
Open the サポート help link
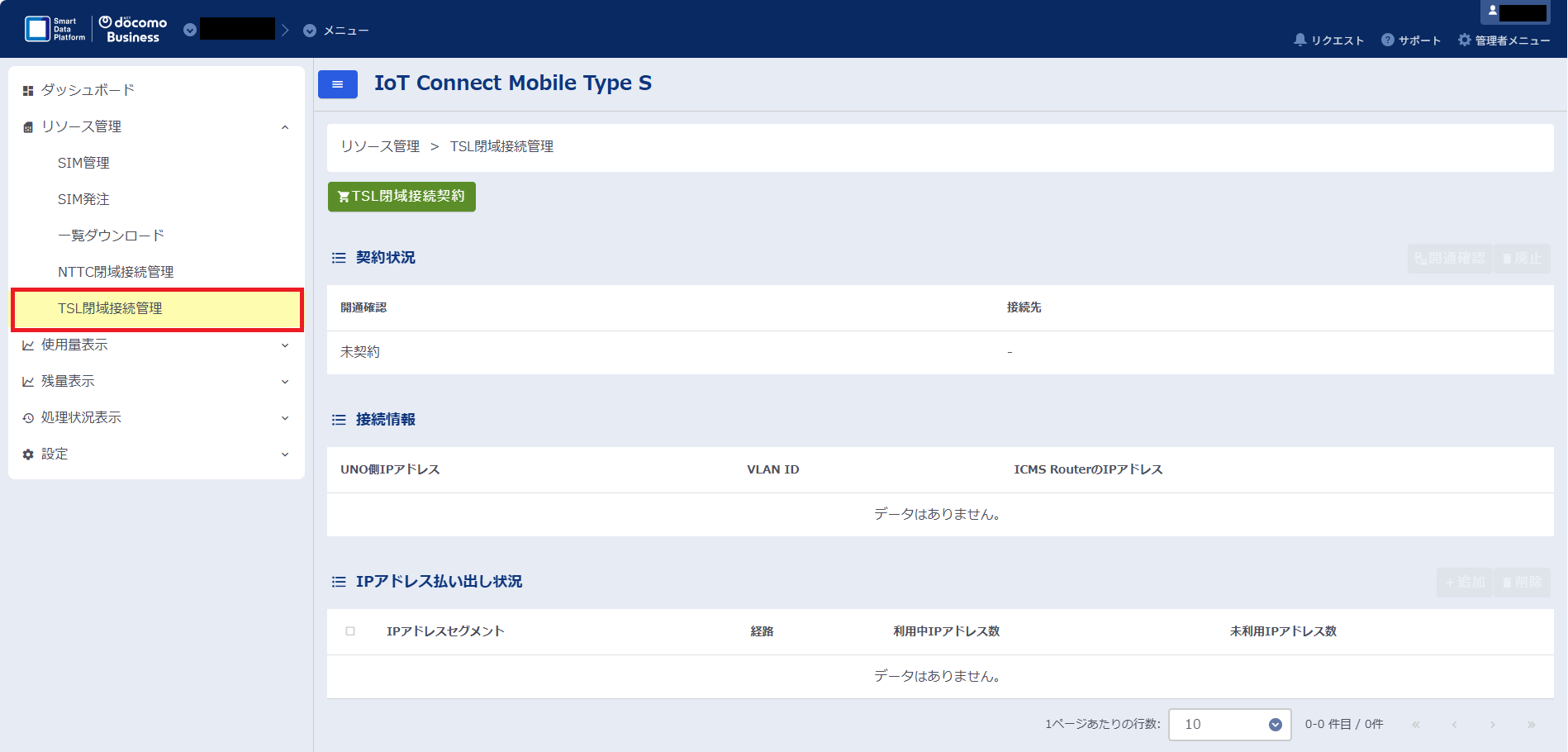pos(1411,40)
